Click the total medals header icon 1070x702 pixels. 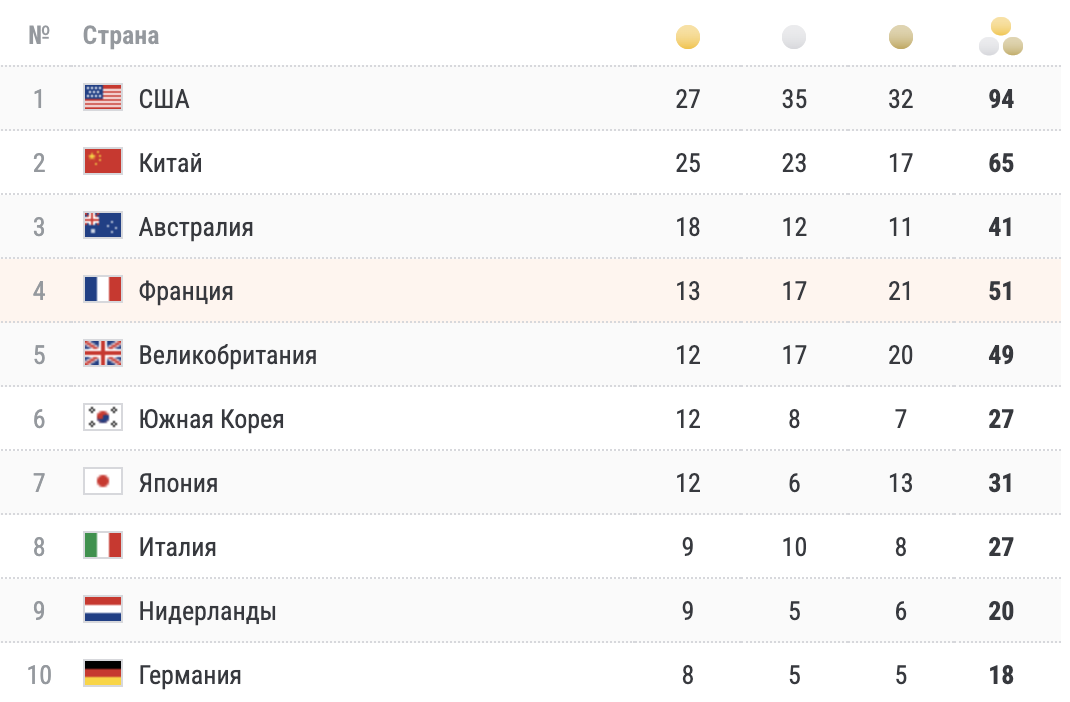pos(1001,38)
